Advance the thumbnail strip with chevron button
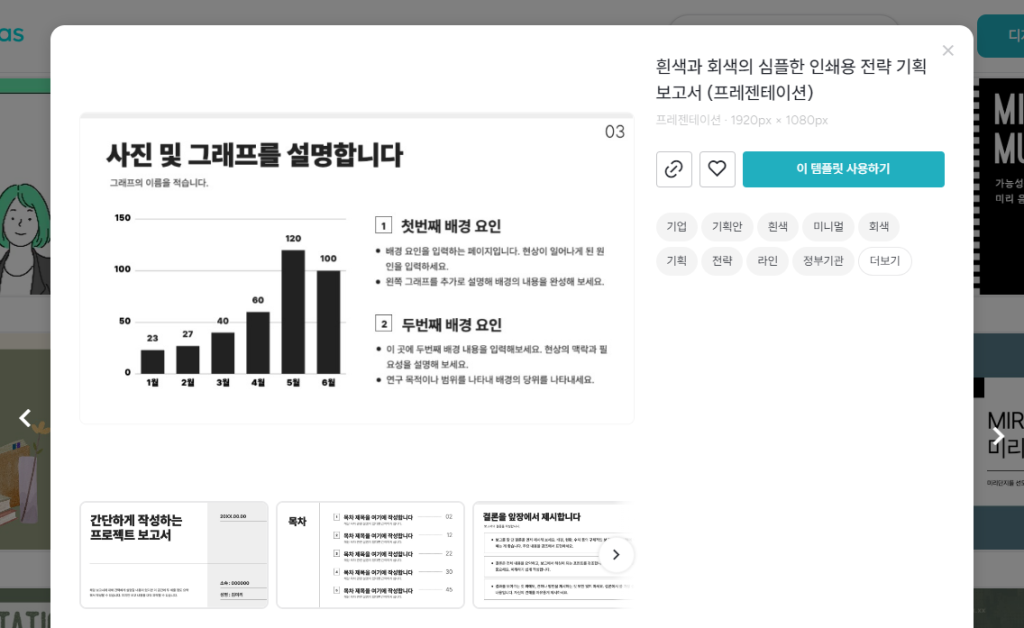The width and height of the screenshot is (1024, 628). (x=616, y=555)
